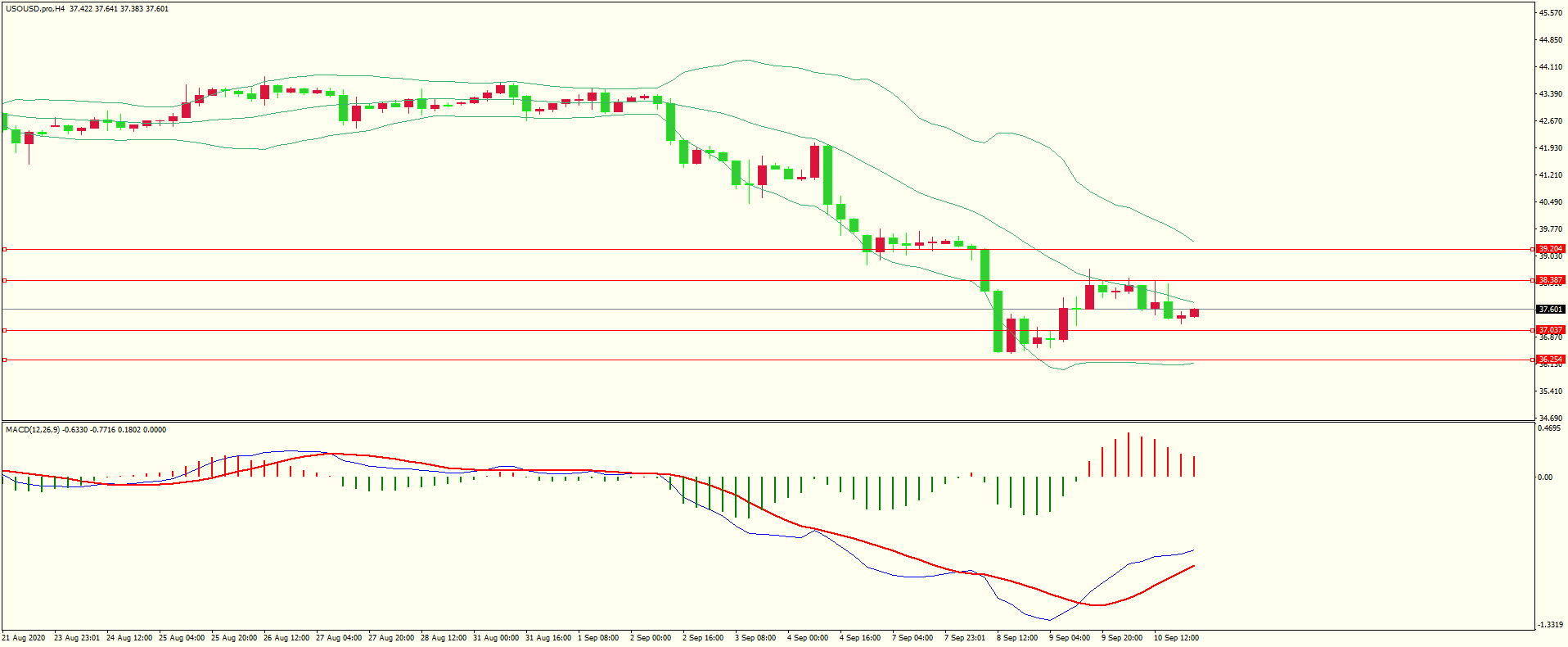Image resolution: width=1568 pixels, height=647 pixels.
Task: Click the 27 Aug 04:00 time label
Action: 339,638
